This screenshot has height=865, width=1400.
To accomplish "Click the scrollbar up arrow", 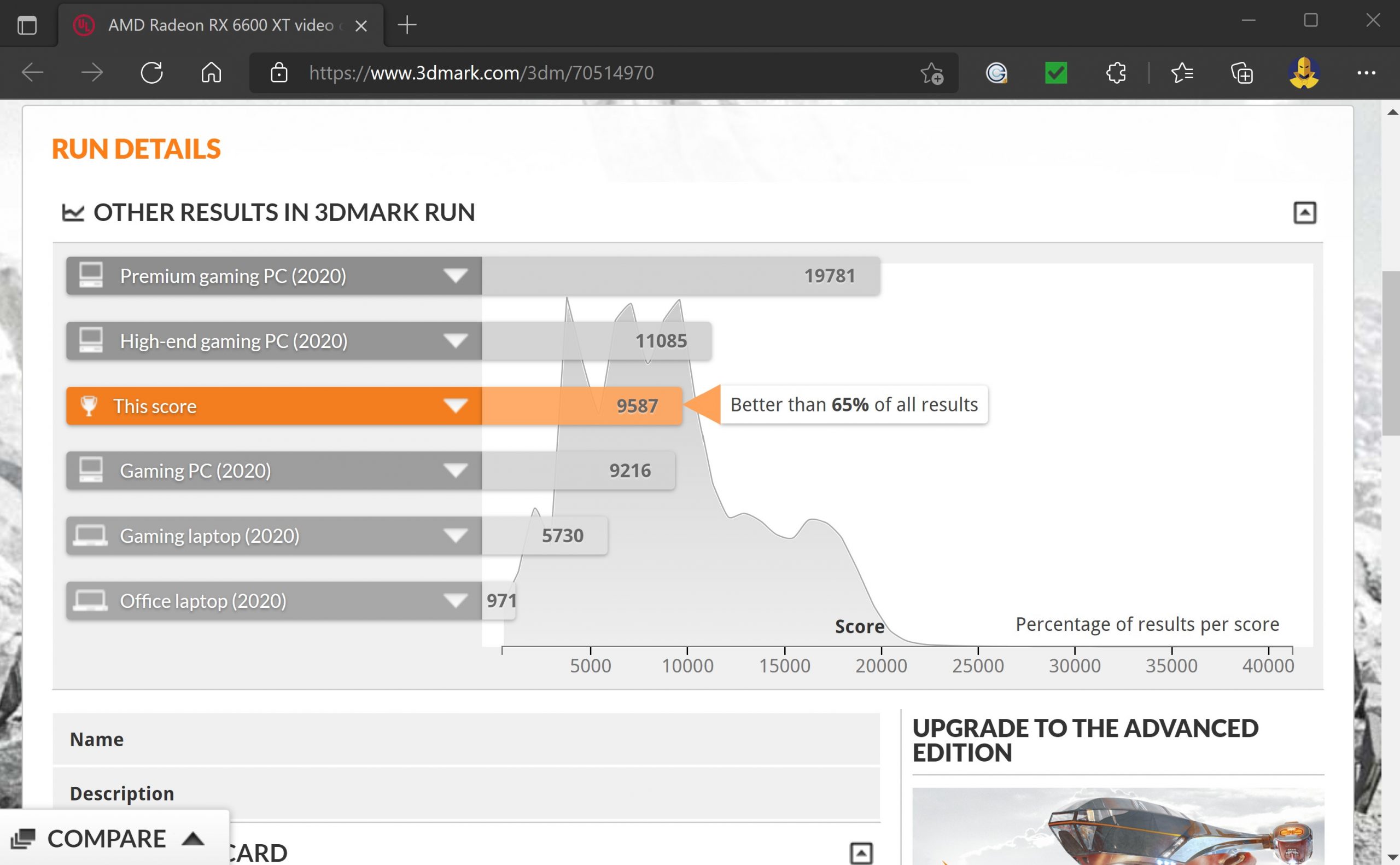I will (1392, 112).
